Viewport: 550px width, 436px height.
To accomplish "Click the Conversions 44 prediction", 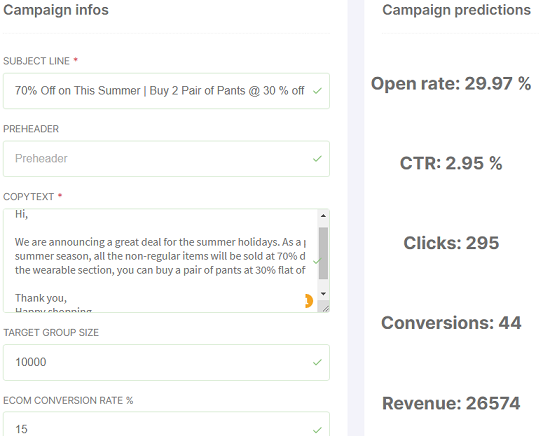I will tap(451, 323).
